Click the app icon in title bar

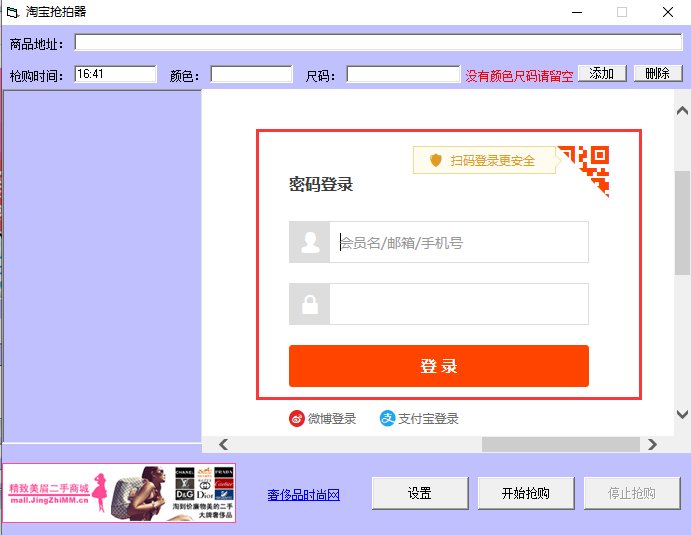(x=12, y=12)
